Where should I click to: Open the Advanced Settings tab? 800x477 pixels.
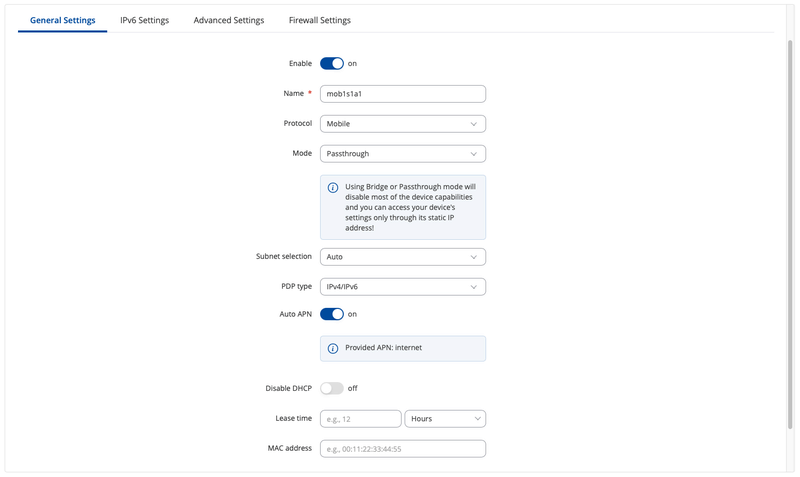pos(229,20)
